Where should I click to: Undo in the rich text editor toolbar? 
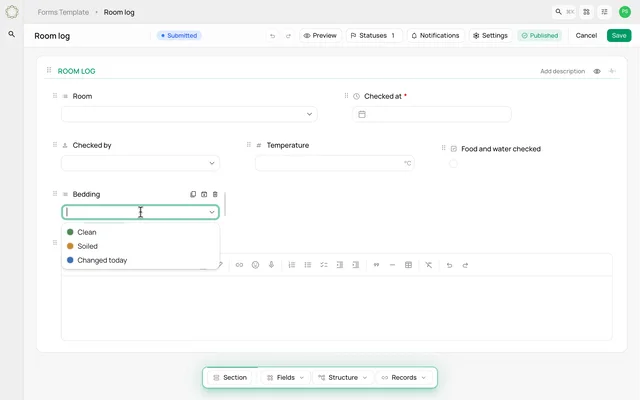[449, 265]
